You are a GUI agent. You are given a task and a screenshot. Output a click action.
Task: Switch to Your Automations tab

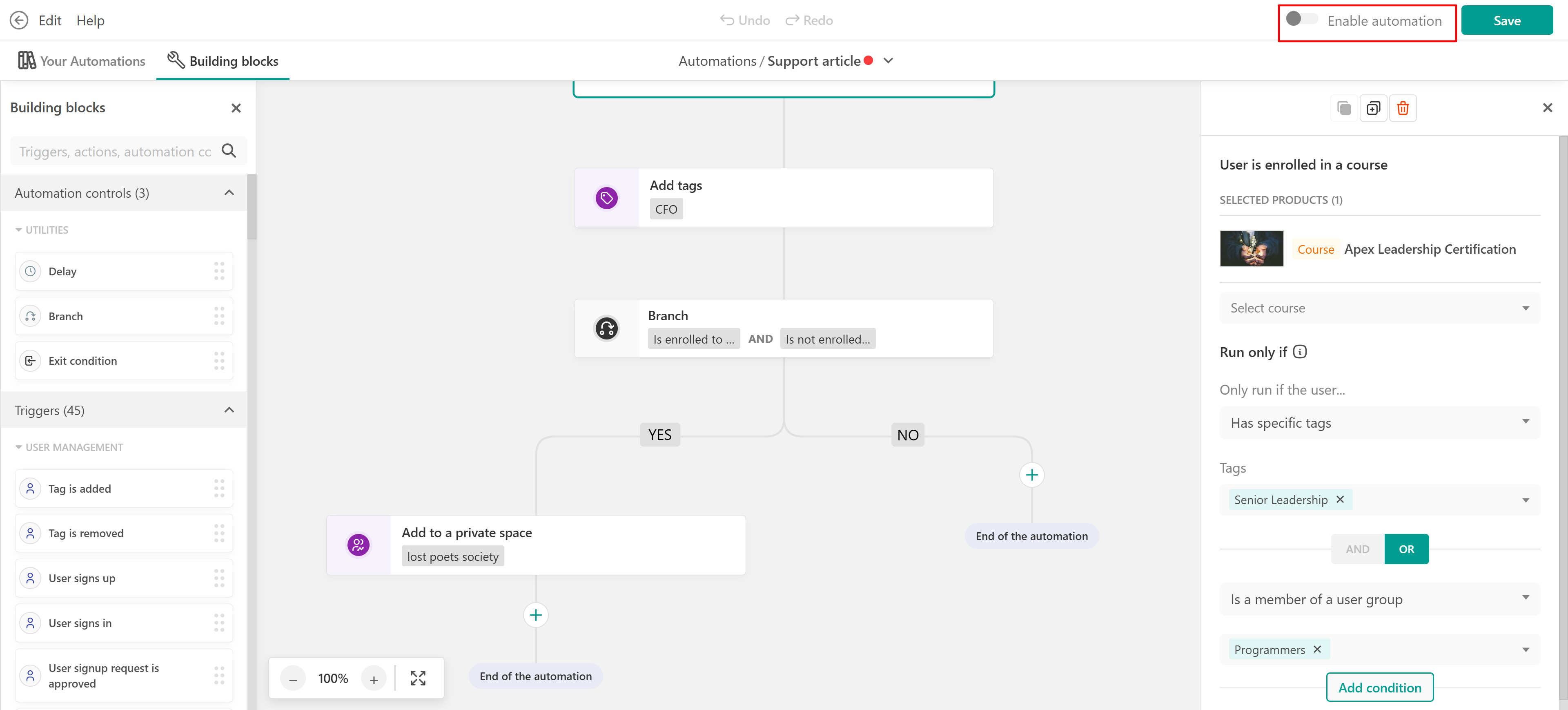click(82, 61)
